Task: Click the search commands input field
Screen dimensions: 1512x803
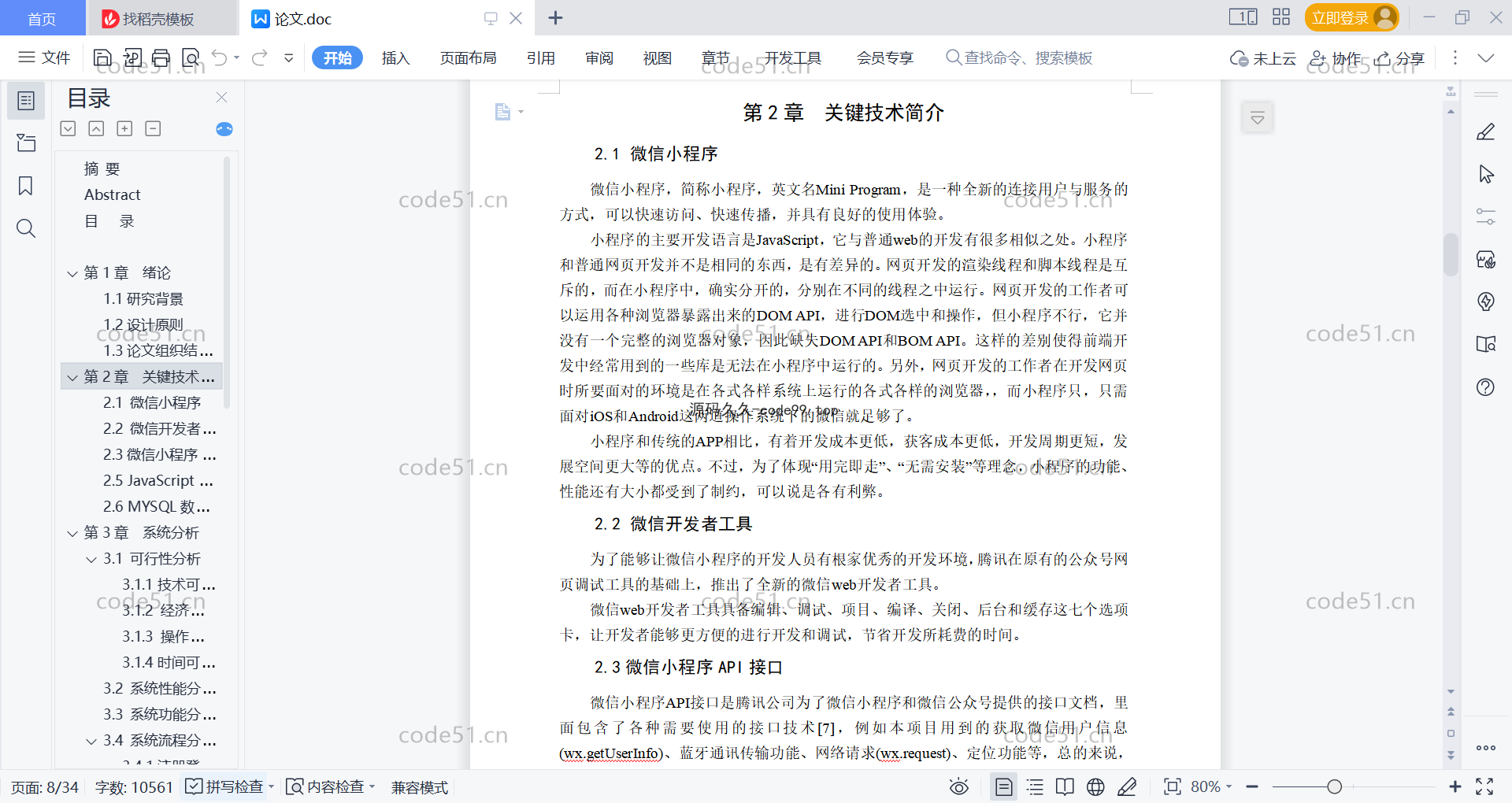Action: tap(1020, 57)
